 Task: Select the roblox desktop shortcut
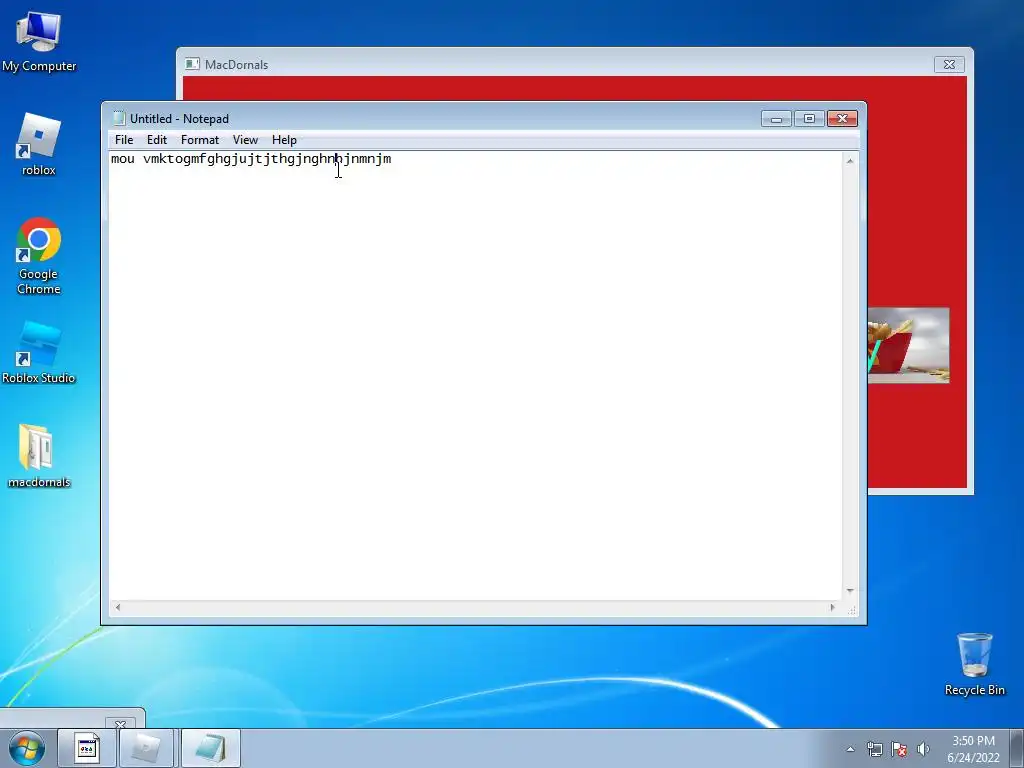click(39, 144)
